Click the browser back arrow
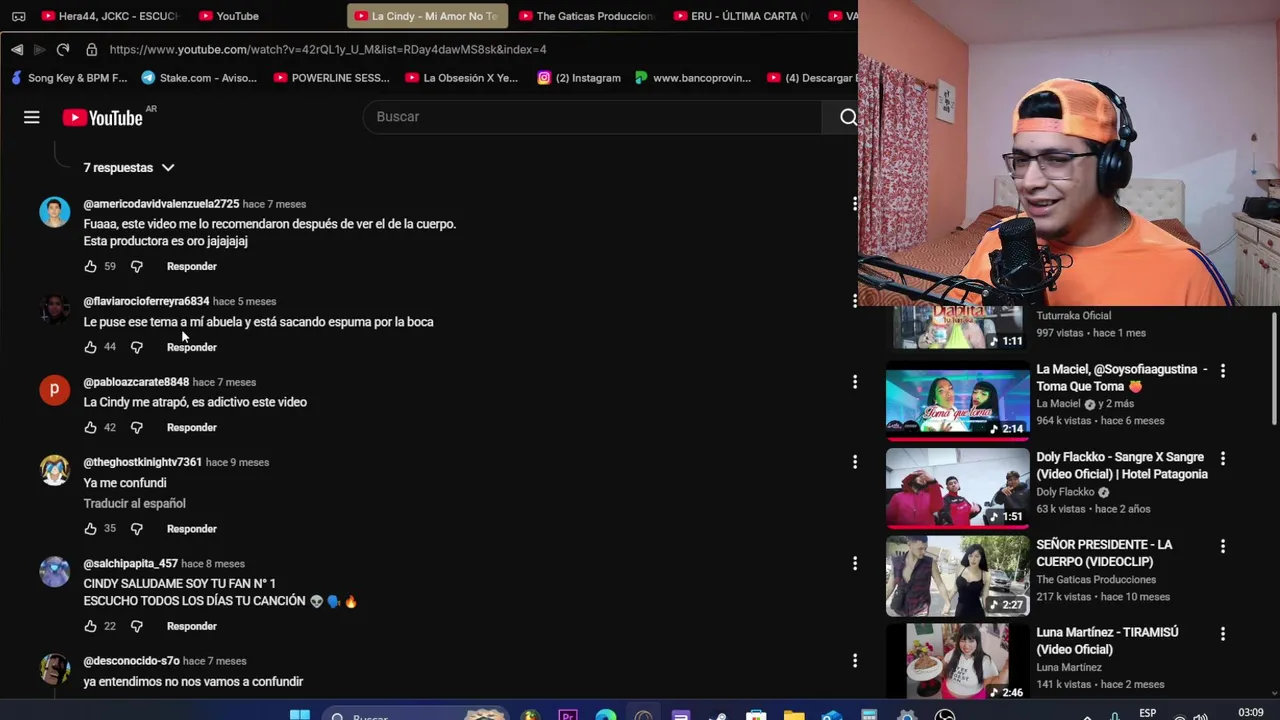Image resolution: width=1280 pixels, height=720 pixels. (x=17, y=49)
